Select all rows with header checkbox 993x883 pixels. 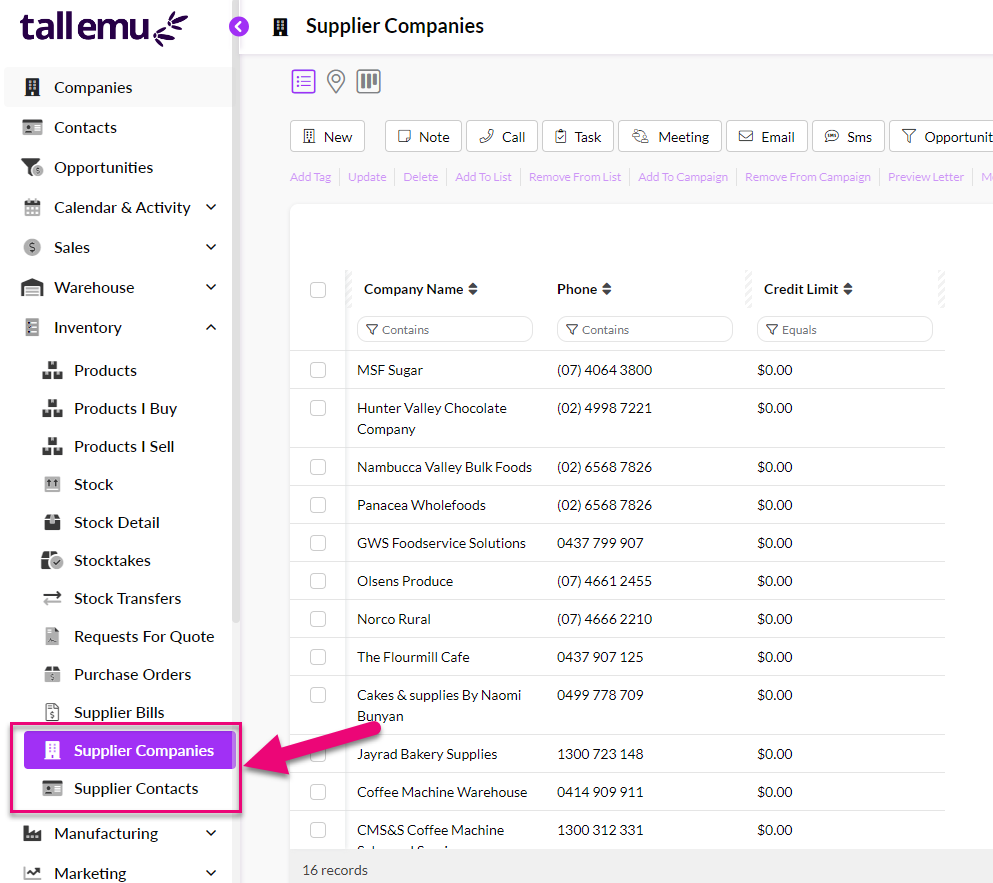(318, 290)
